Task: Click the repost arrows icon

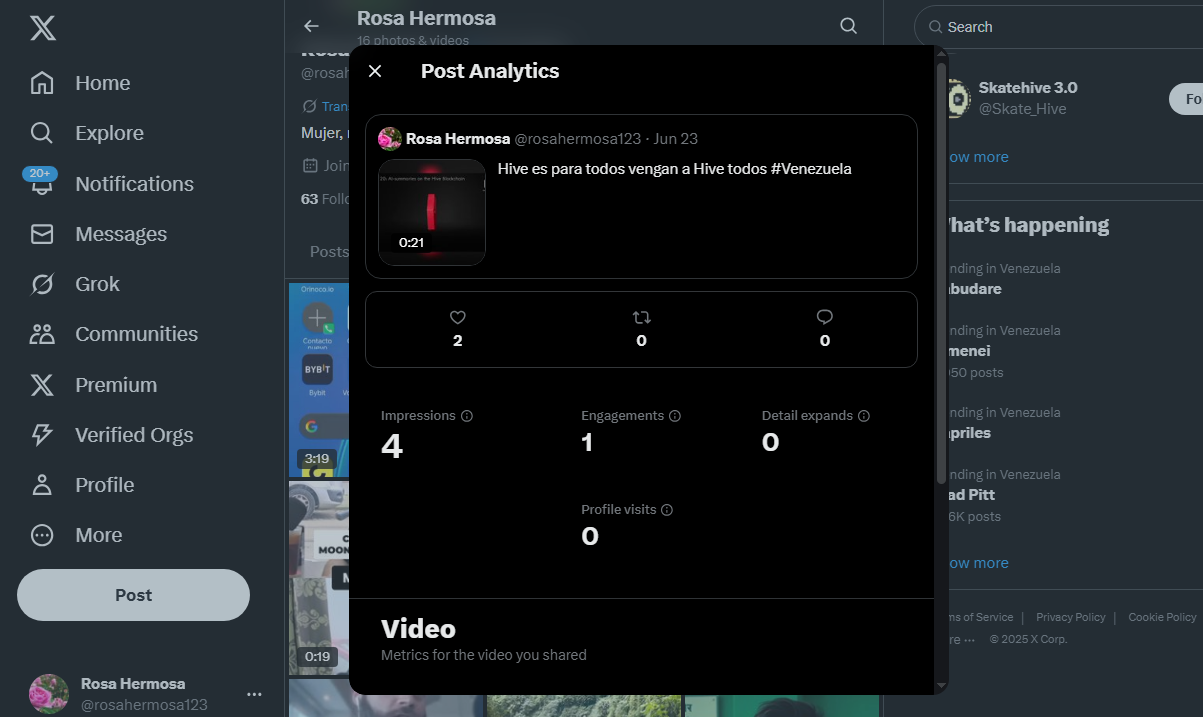Action: click(642, 317)
